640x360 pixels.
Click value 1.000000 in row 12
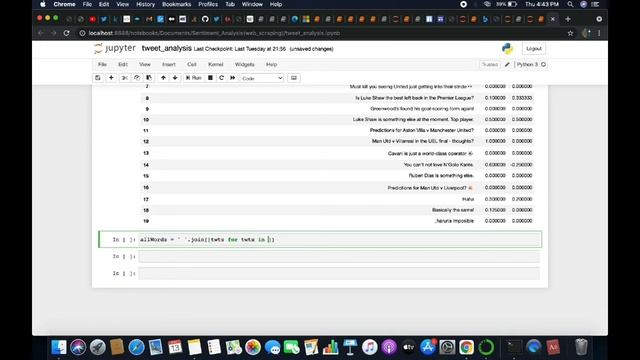pyautogui.click(x=495, y=141)
